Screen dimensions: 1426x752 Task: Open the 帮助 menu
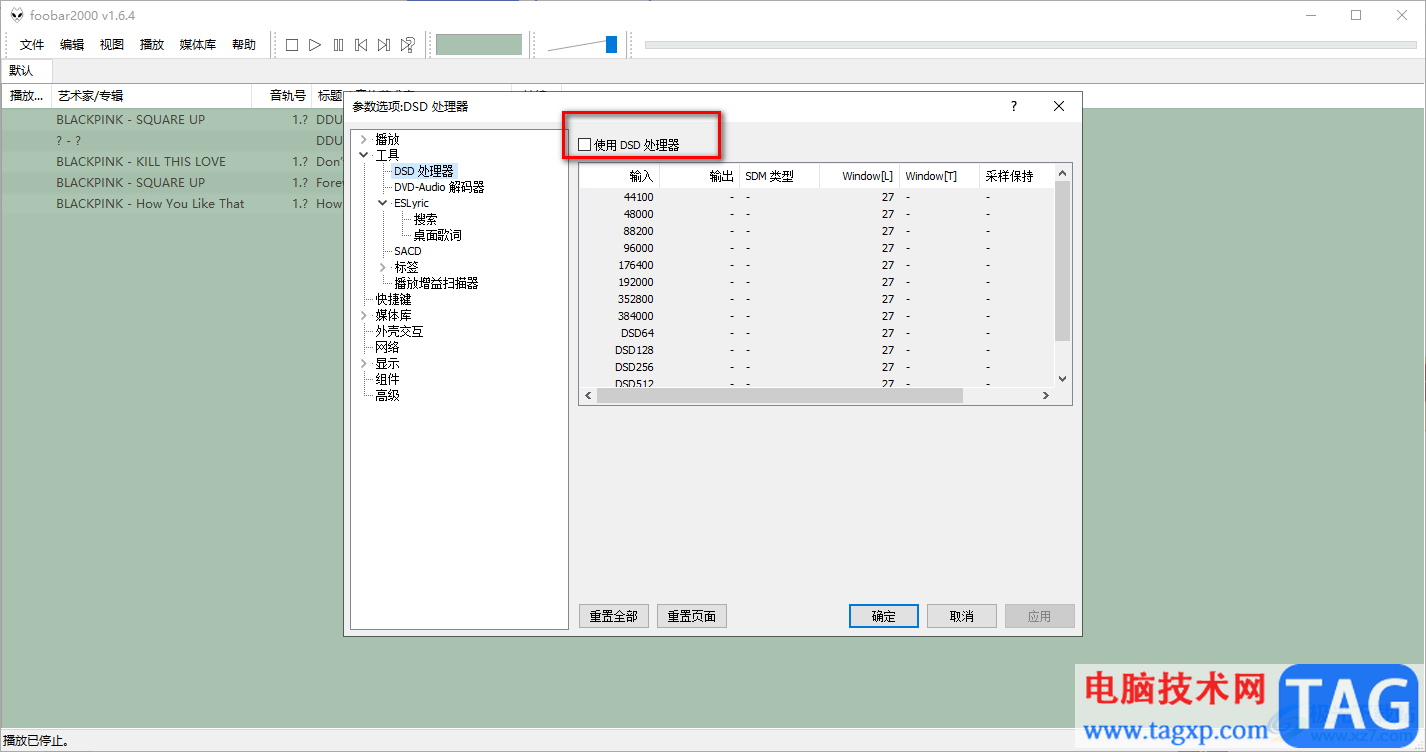244,45
